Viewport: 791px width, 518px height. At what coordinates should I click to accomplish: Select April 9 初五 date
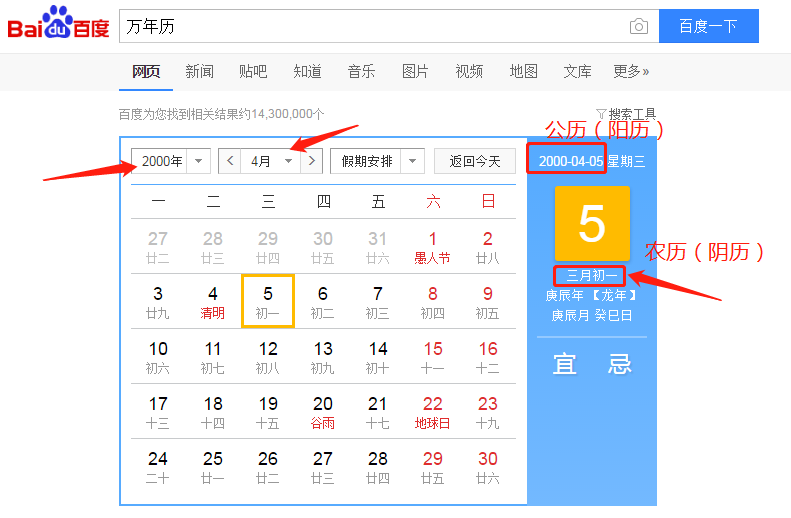[x=487, y=302]
